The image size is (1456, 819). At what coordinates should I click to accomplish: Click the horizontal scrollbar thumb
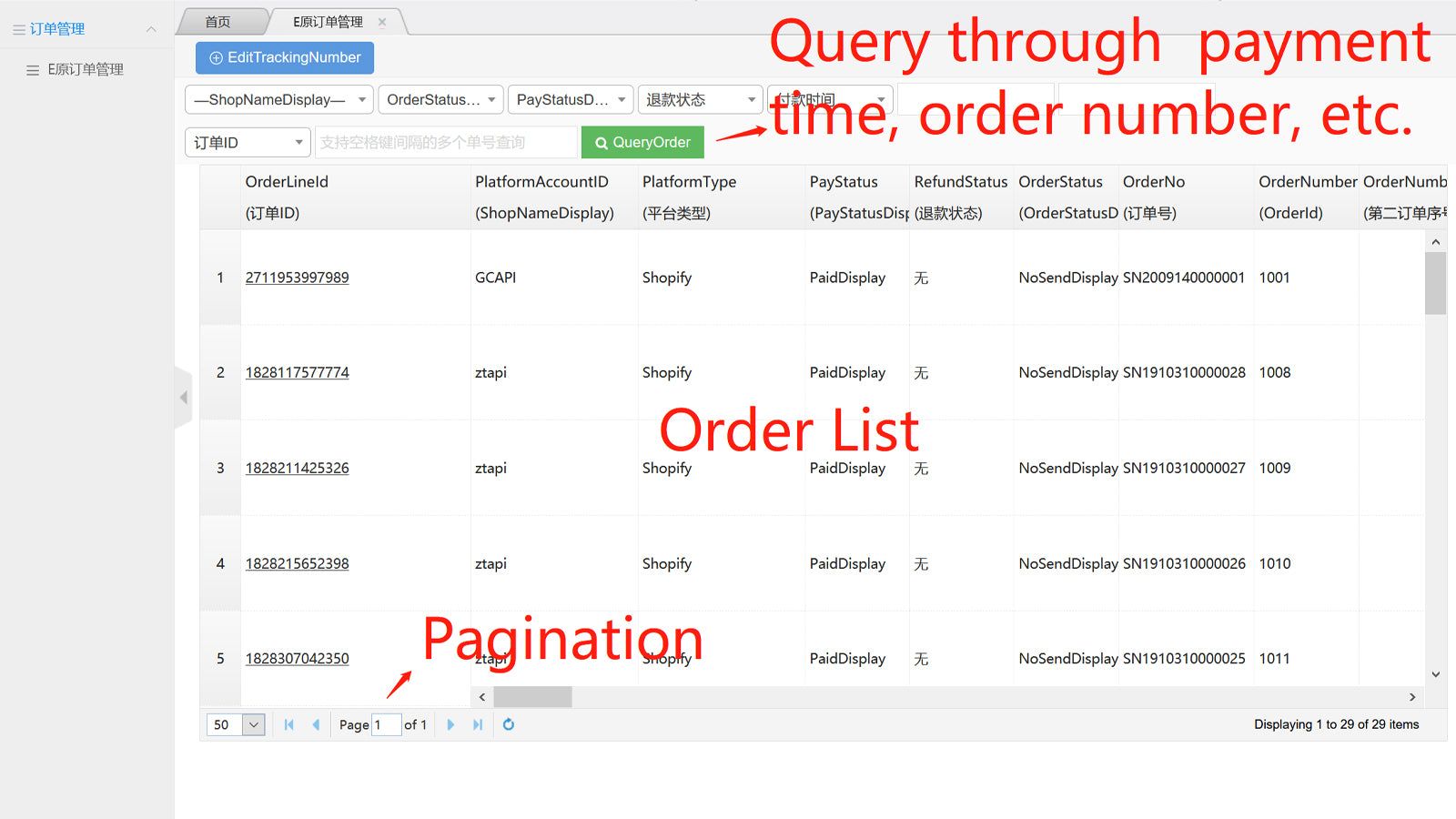(533, 697)
